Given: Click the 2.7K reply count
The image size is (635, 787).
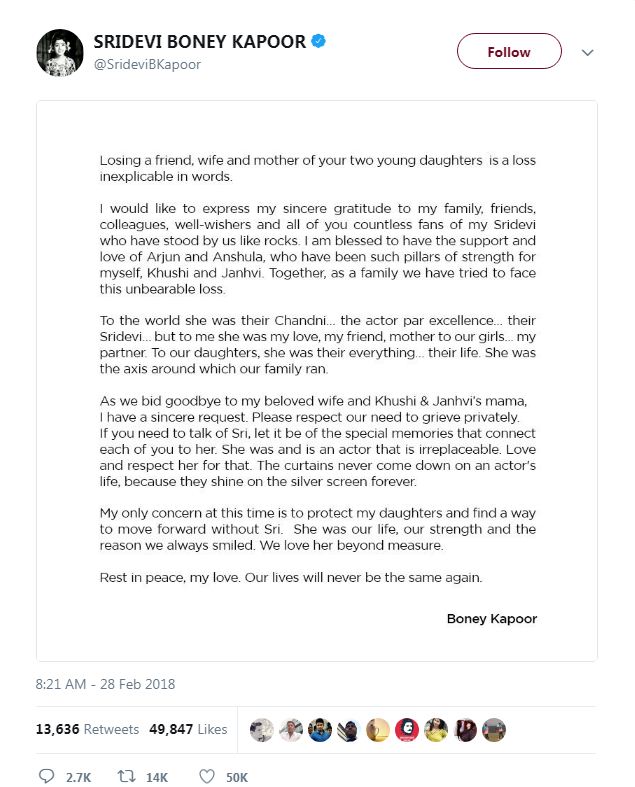Looking at the screenshot, I should (x=76, y=776).
